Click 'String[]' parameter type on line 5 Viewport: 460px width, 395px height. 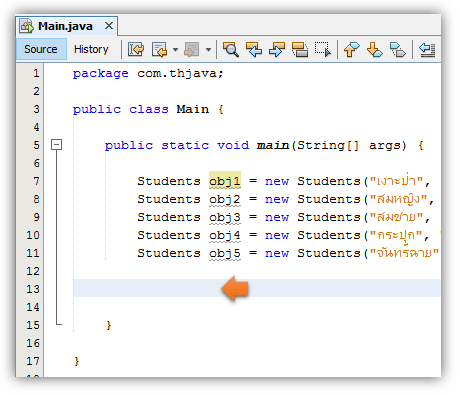click(x=328, y=145)
